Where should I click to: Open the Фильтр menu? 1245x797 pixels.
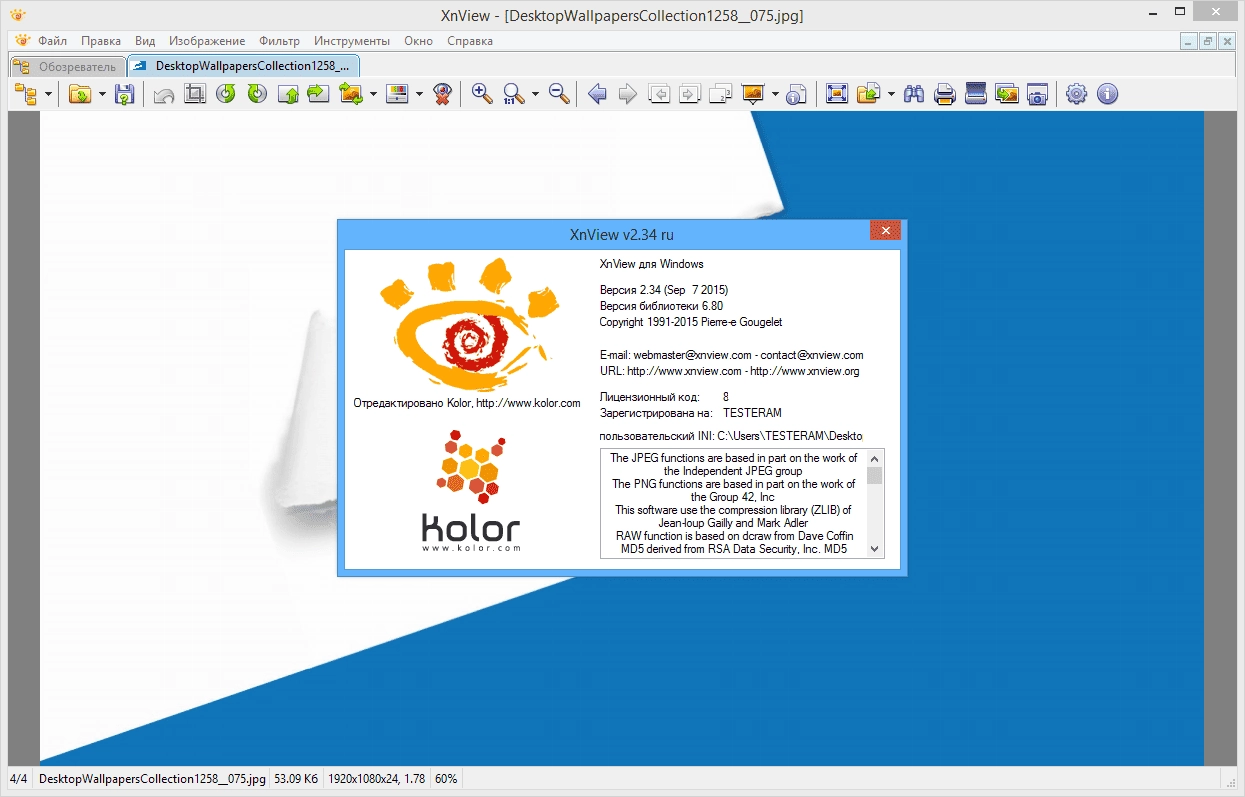(279, 41)
